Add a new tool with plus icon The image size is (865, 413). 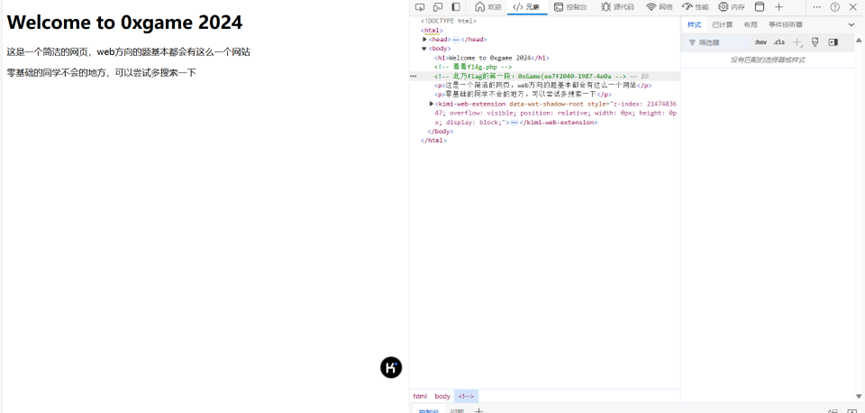779,7
